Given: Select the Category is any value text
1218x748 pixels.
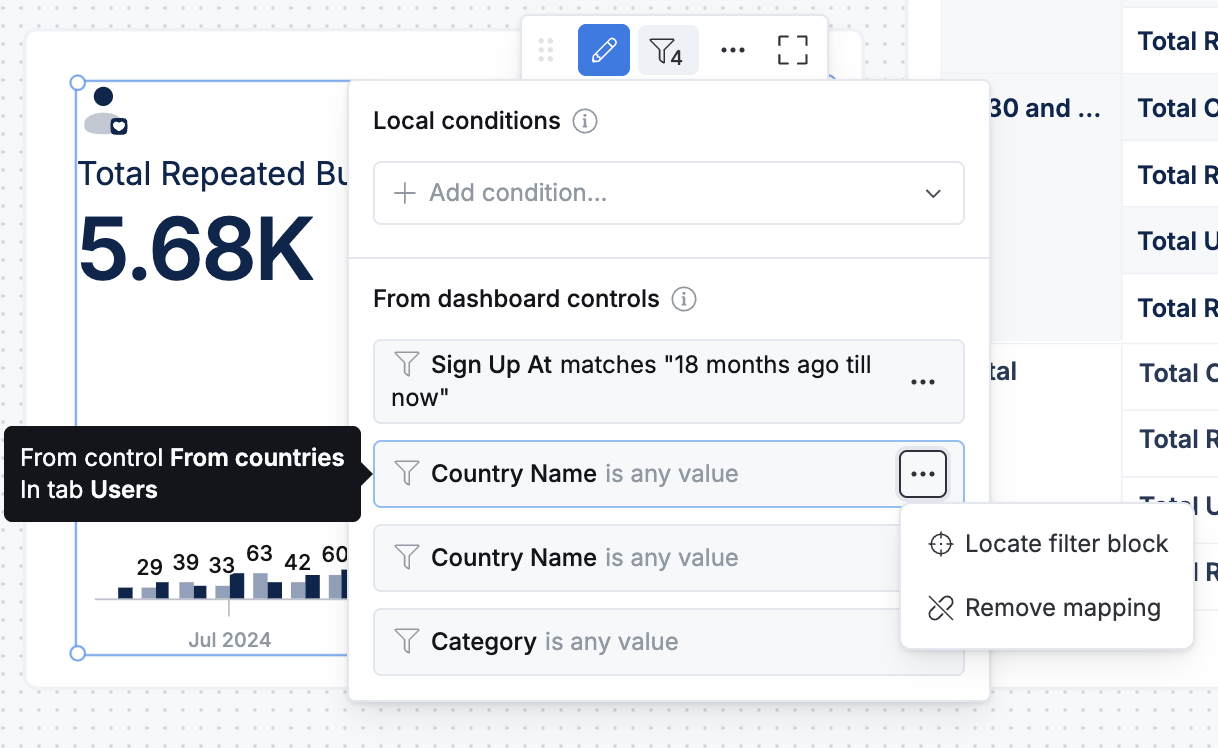Looking at the screenshot, I should 555,642.
